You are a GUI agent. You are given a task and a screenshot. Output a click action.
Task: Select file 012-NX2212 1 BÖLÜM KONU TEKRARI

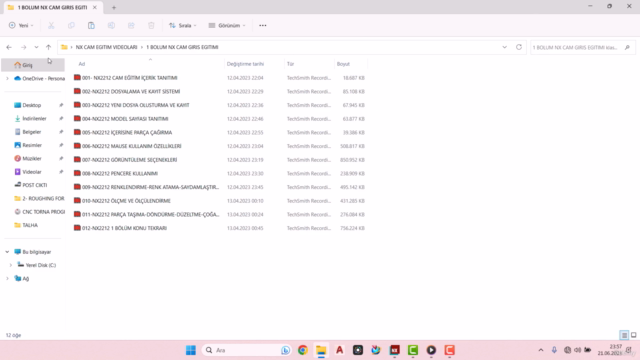pyautogui.click(x=124, y=228)
